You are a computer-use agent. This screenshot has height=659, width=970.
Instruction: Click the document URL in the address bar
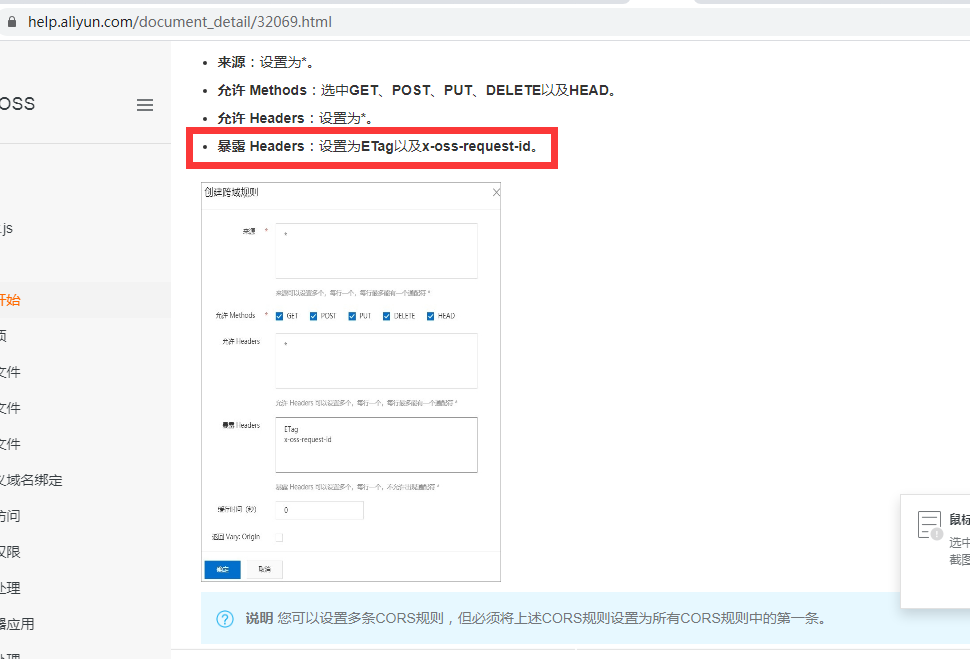(x=180, y=21)
